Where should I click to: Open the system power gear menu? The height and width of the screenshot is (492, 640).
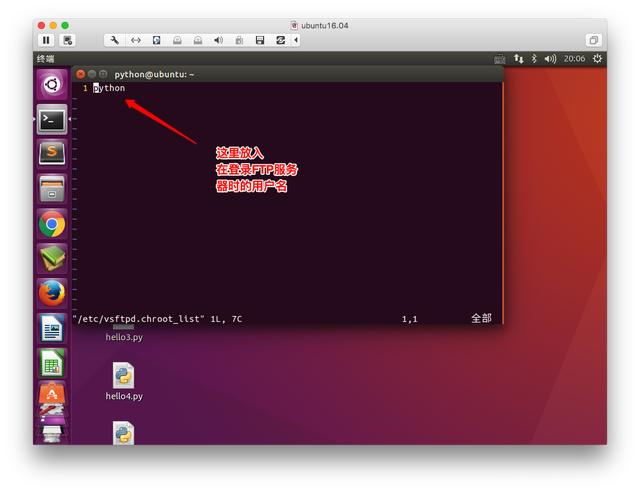tap(597, 59)
